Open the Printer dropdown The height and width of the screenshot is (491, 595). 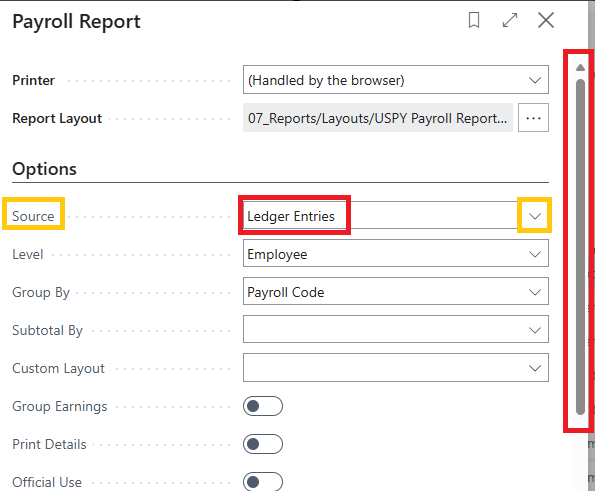[396, 80]
